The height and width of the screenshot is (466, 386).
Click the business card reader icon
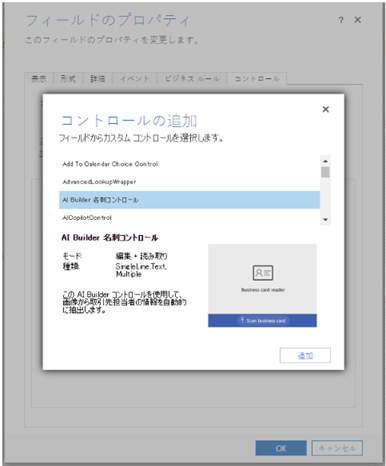263,273
